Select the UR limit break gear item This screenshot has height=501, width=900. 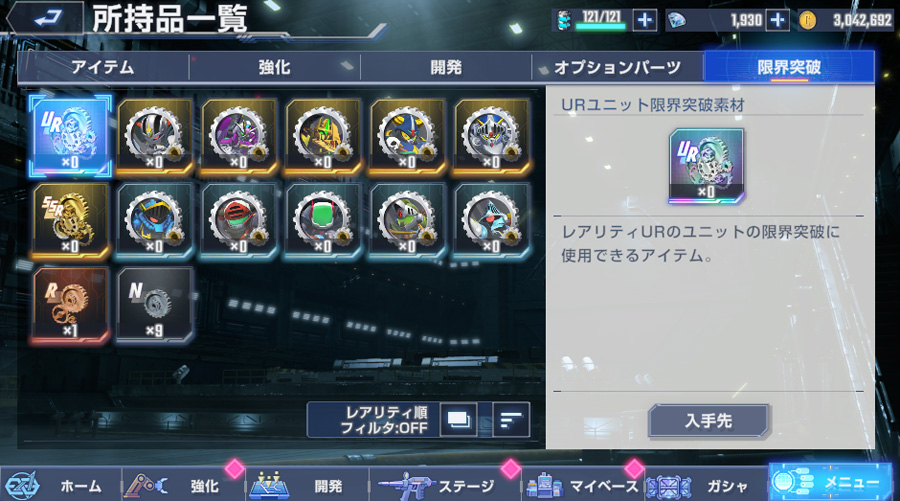(70, 135)
